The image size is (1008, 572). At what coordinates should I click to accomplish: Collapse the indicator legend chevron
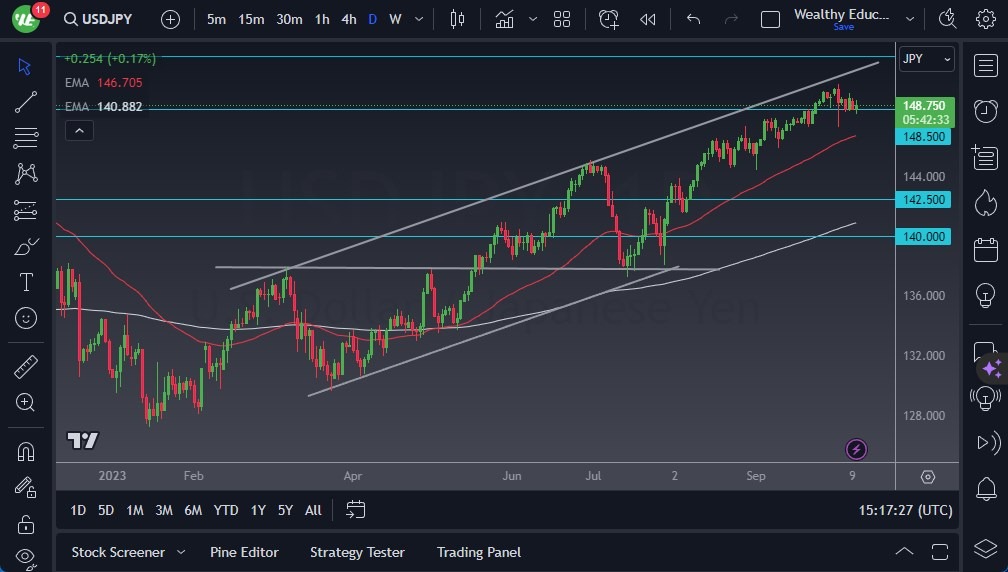point(79,130)
